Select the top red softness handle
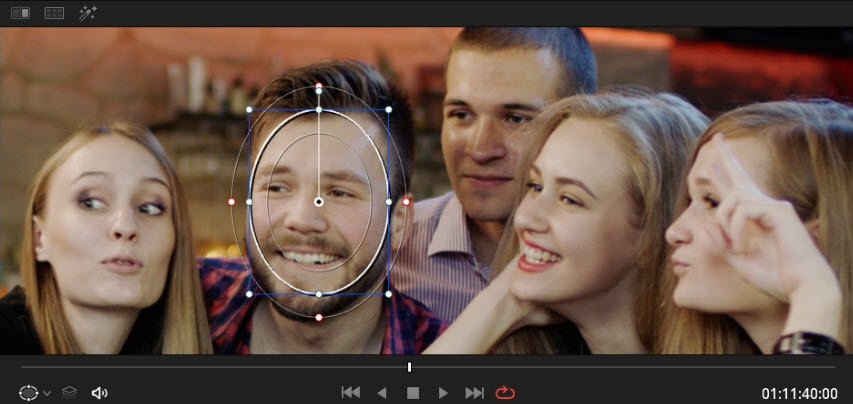853x404 pixels. (319, 86)
